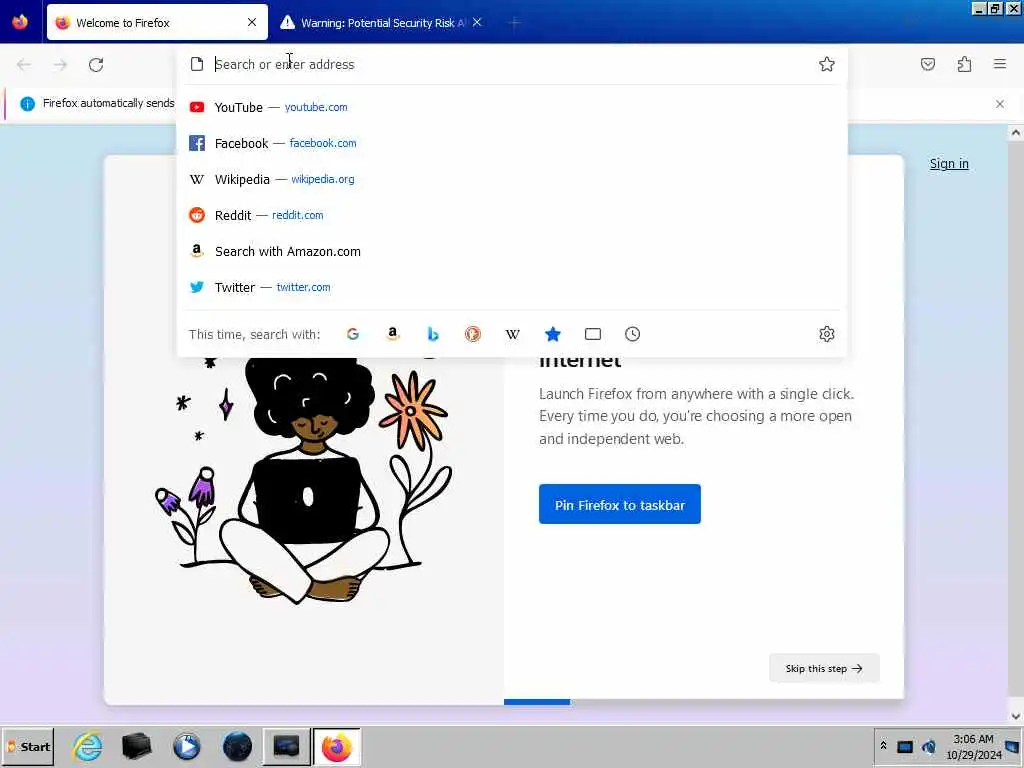Click the Firefox logo beside the tabs

click(20, 22)
